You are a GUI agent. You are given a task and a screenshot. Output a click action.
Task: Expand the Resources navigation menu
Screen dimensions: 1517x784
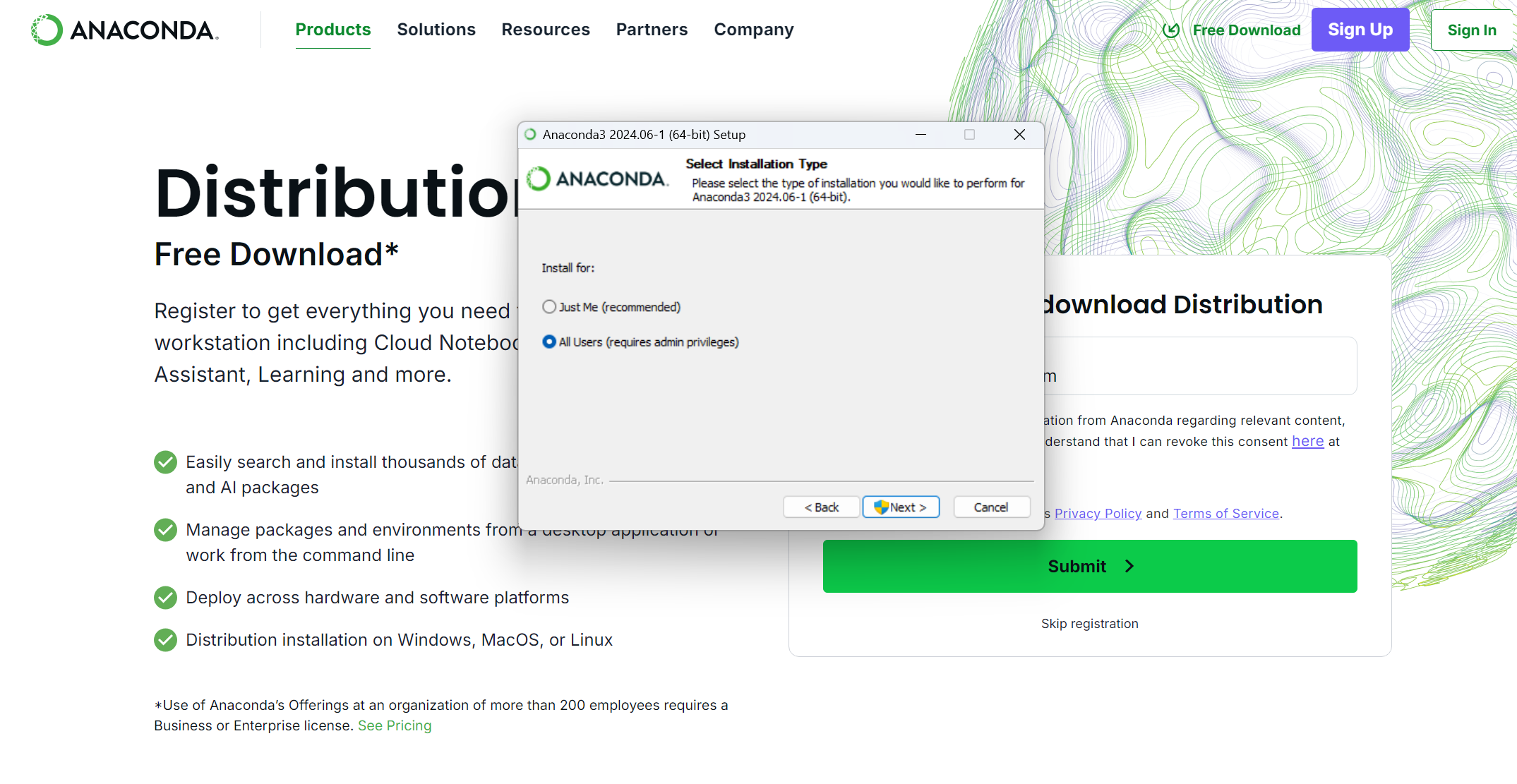click(545, 30)
